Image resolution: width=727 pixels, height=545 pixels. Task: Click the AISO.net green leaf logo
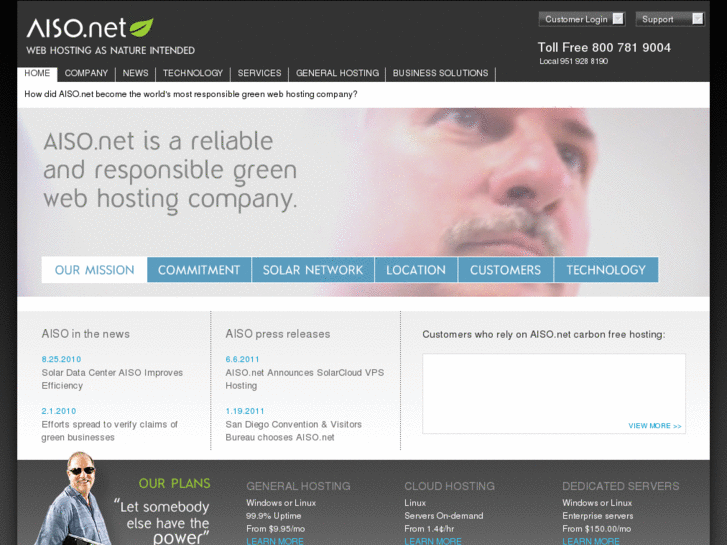[x=141, y=27]
